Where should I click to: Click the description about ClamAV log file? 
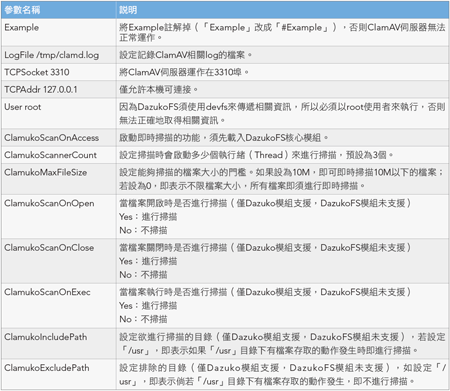(x=186, y=55)
